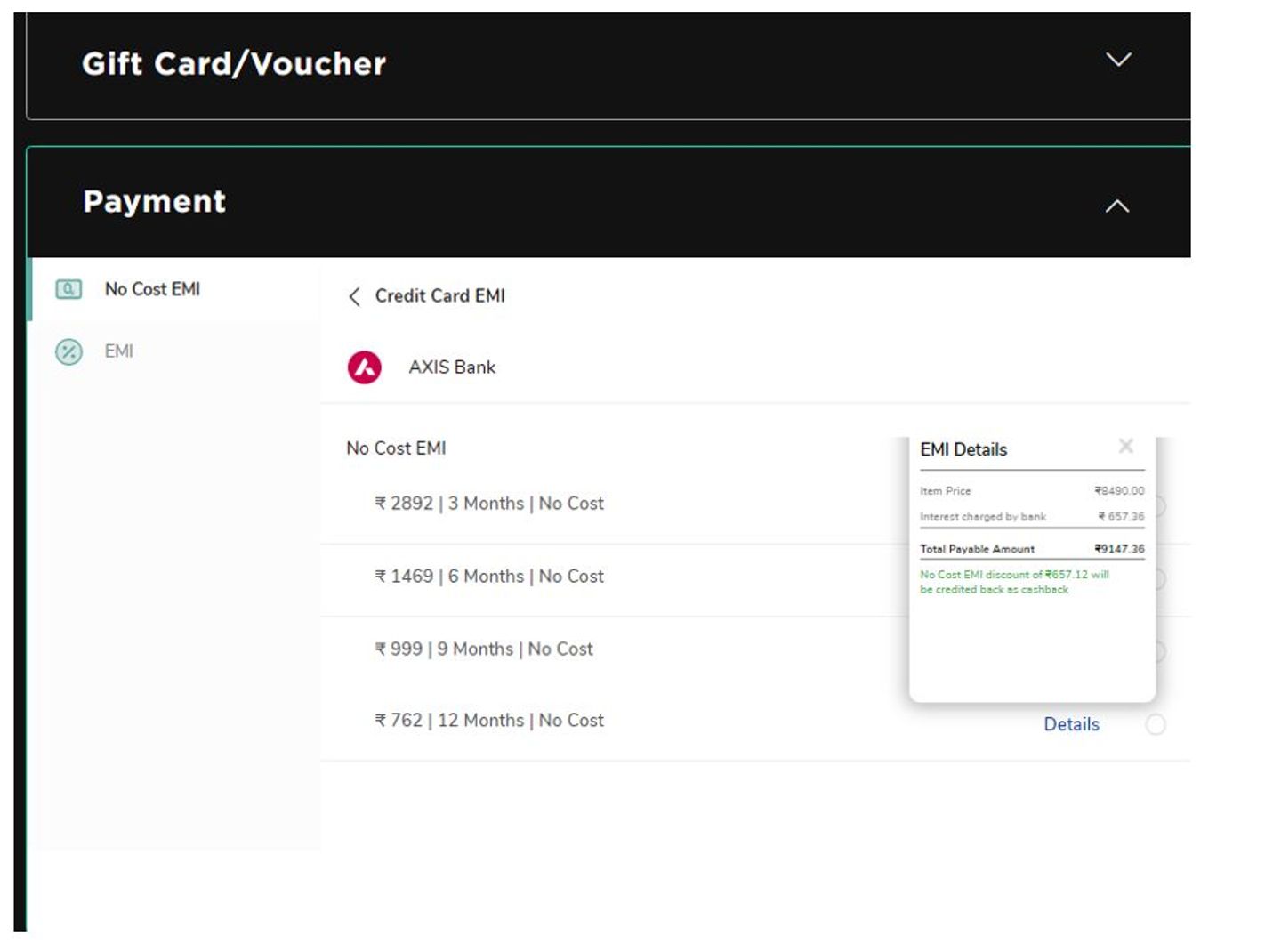1281x952 pixels.
Task: Close the EMI Details popup
Action: coord(1125,446)
